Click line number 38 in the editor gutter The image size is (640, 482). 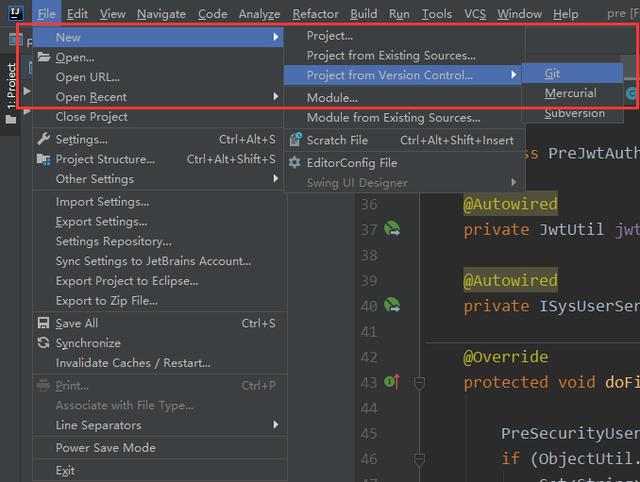[369, 255]
